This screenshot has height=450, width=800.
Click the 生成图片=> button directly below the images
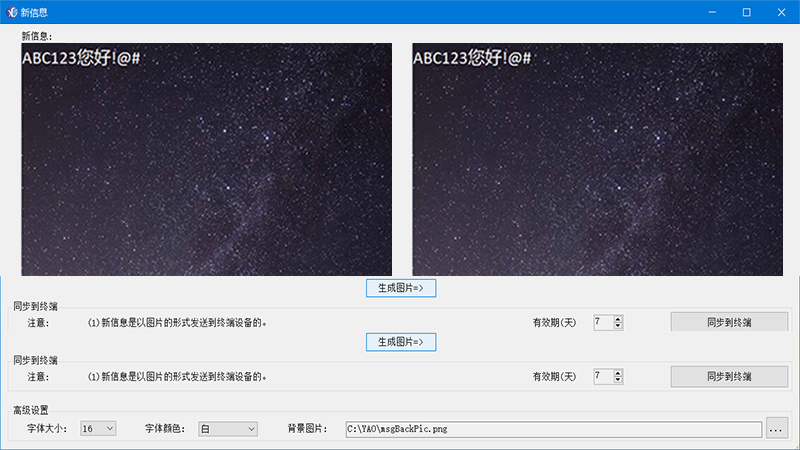click(401, 288)
